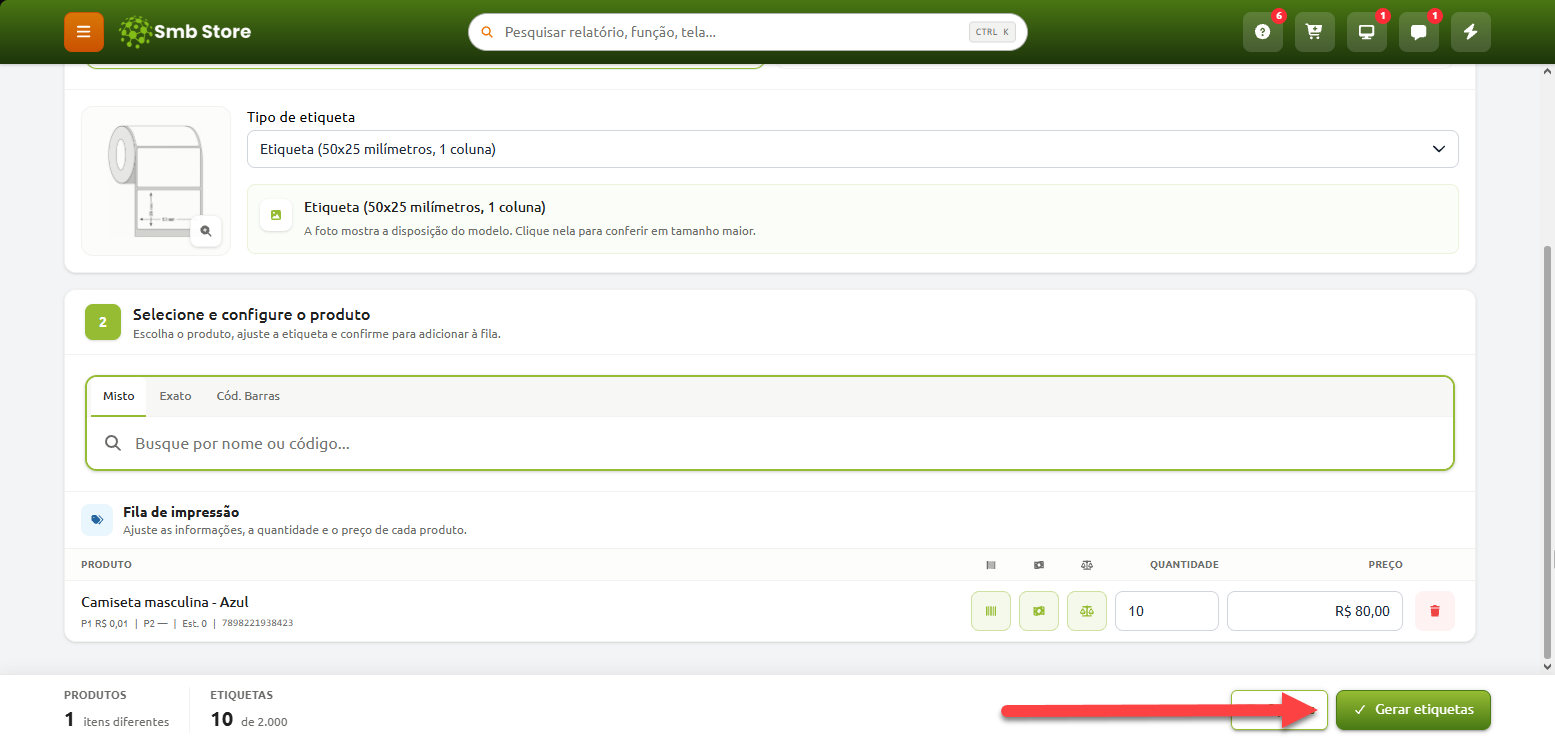
Task: Click the PREÇO column header
Action: (x=1385, y=565)
